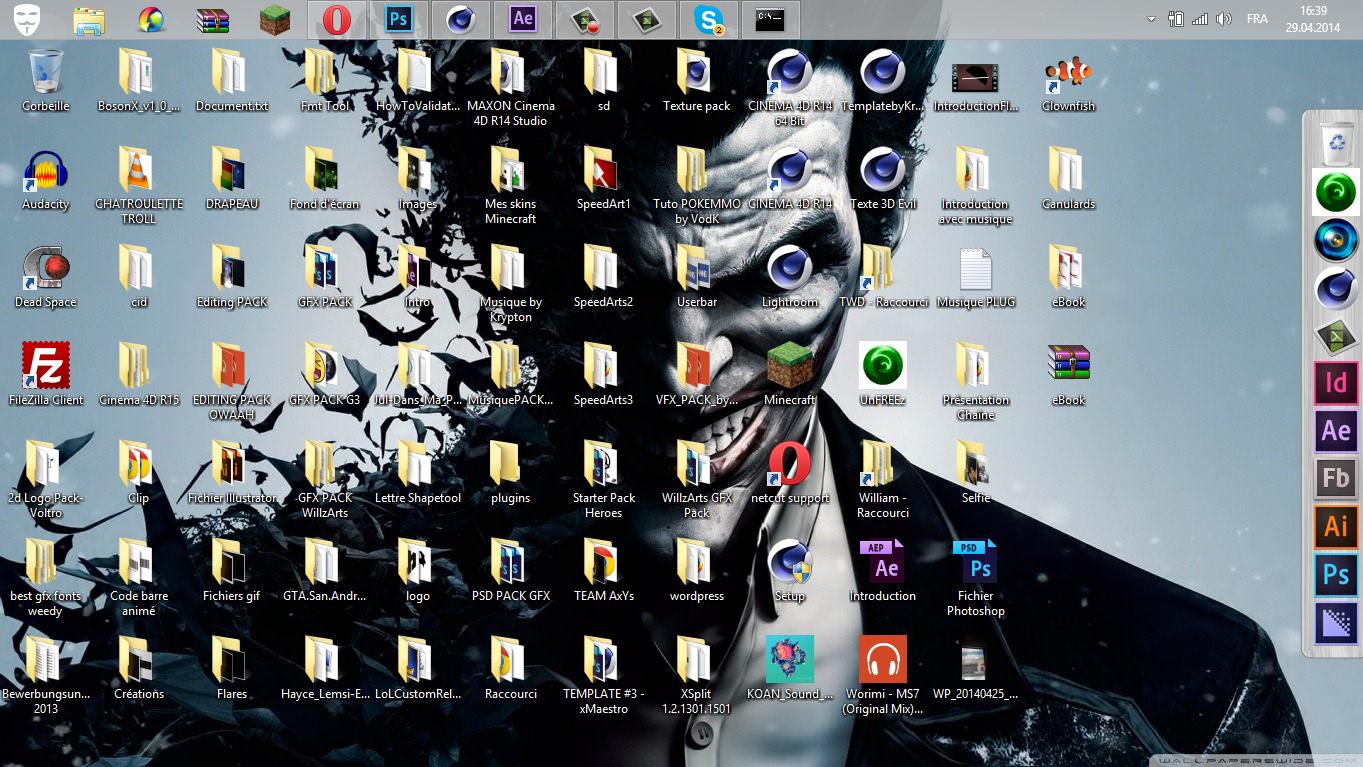Launch Illustrator from the side dock

tap(1336, 526)
